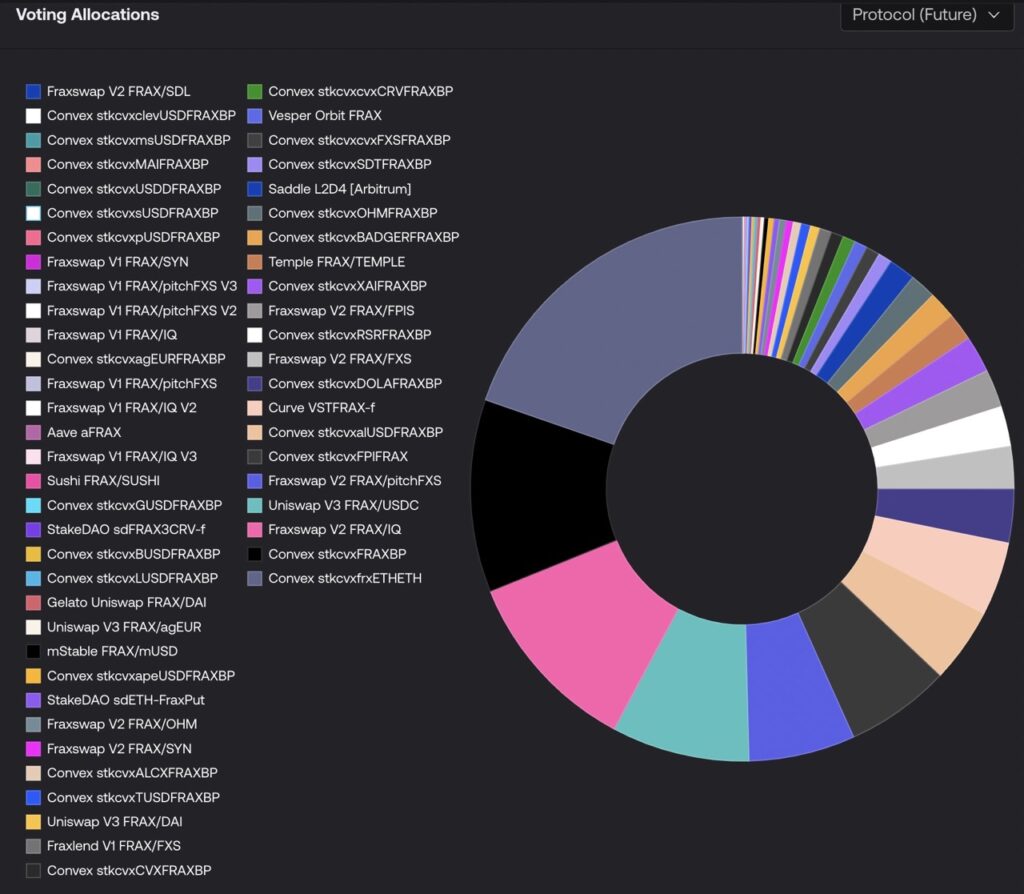Click the Voting Allocations heading
The width and height of the screenshot is (1024, 894).
pos(88,14)
